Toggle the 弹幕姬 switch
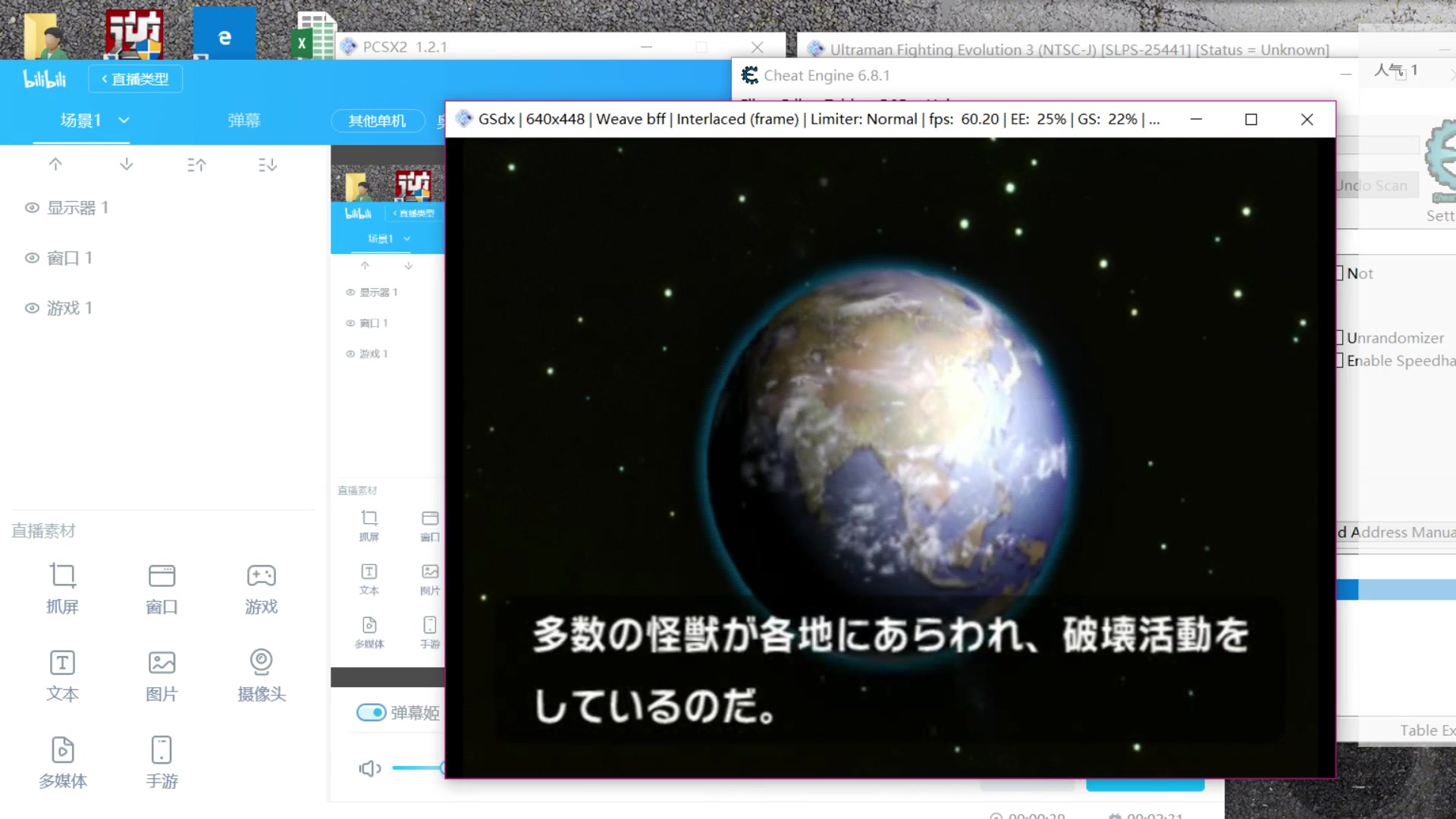Screen dimensions: 1456x819 372,713
